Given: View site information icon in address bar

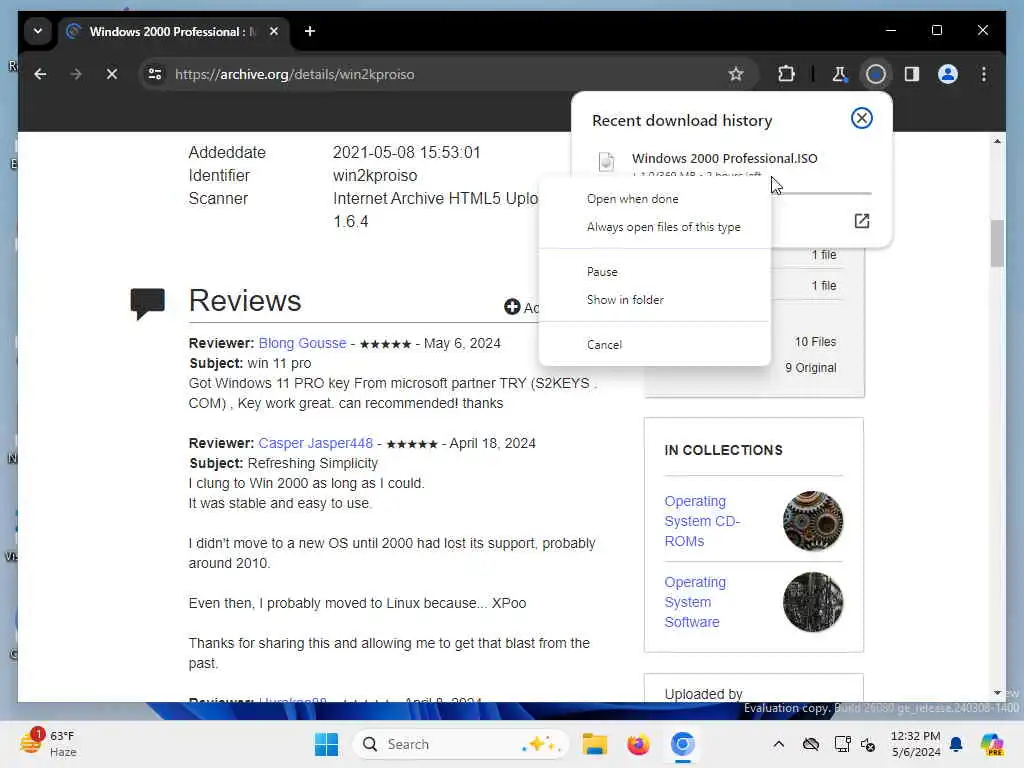Looking at the screenshot, I should [155, 74].
